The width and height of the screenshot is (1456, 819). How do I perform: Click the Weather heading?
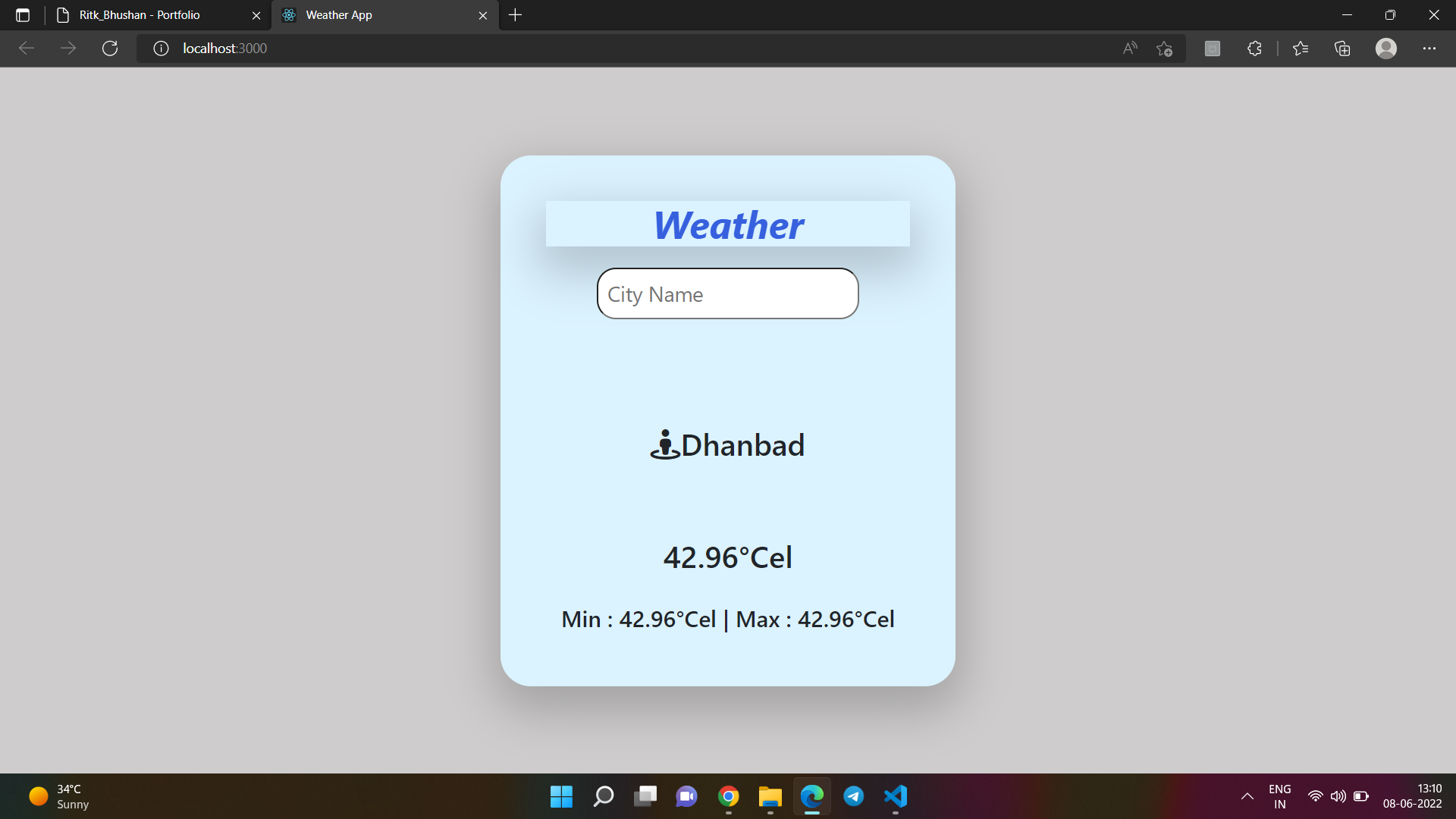(x=728, y=225)
